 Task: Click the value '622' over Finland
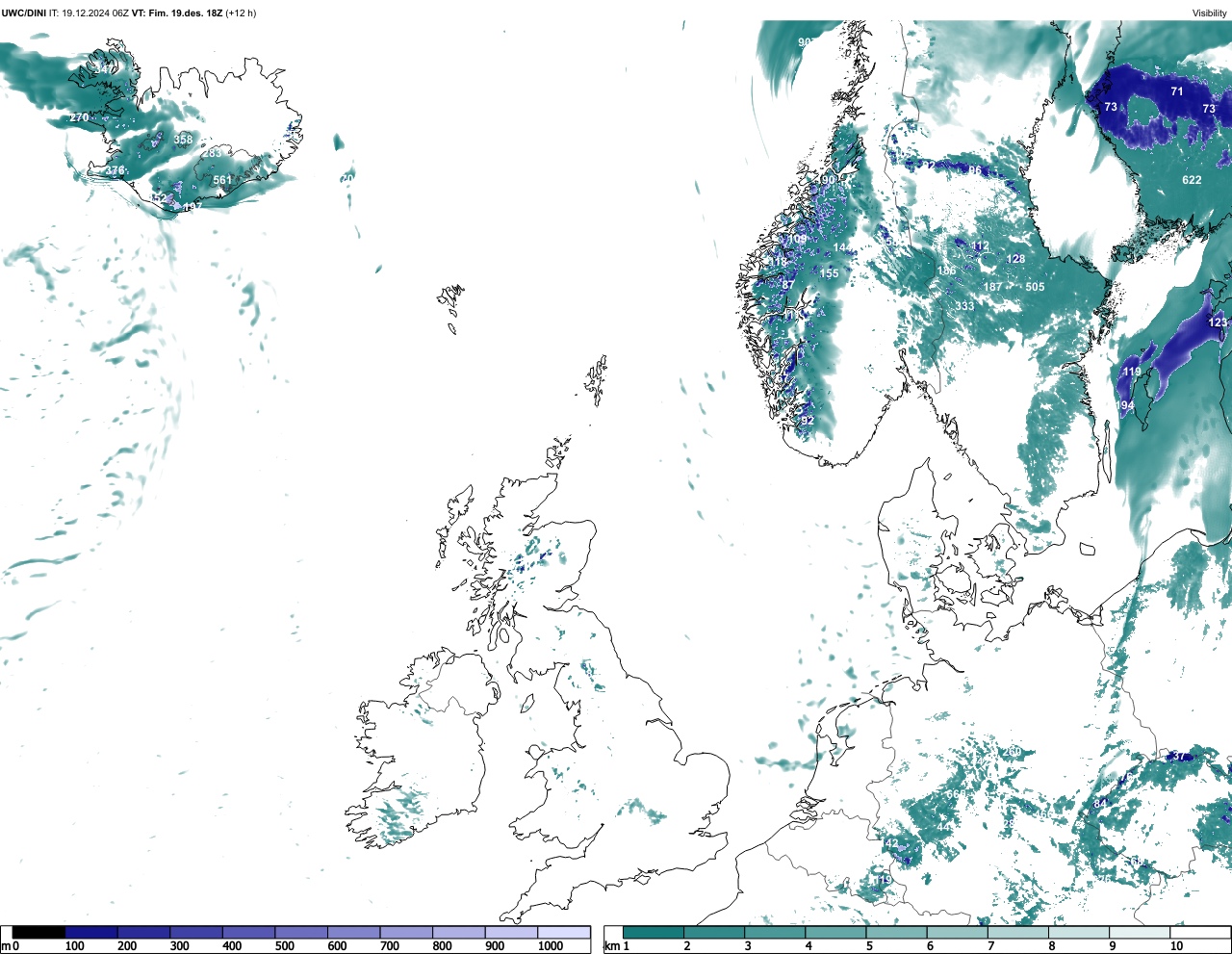tap(1192, 180)
